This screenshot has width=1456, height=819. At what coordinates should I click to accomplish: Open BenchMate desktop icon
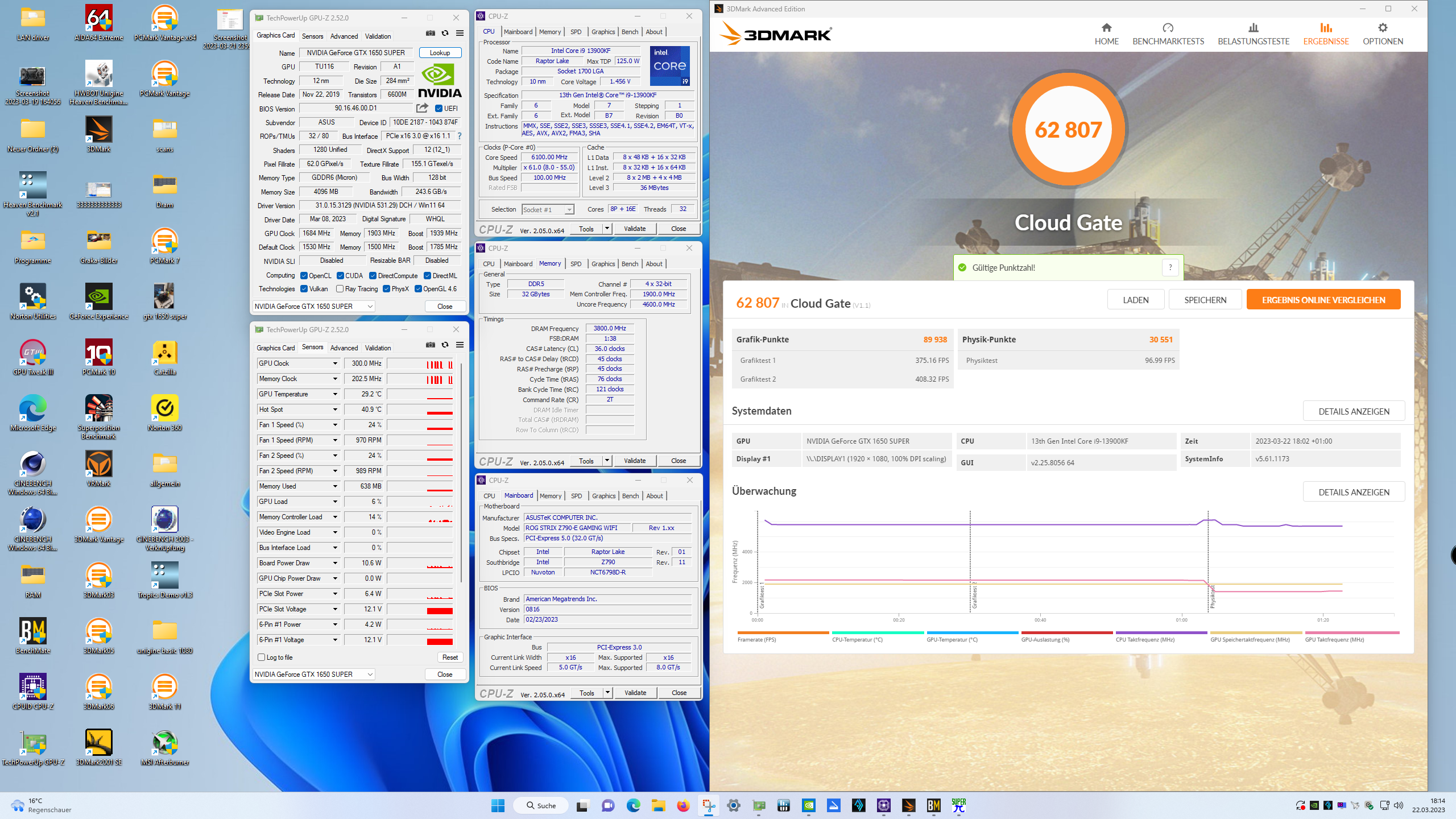coord(33,636)
